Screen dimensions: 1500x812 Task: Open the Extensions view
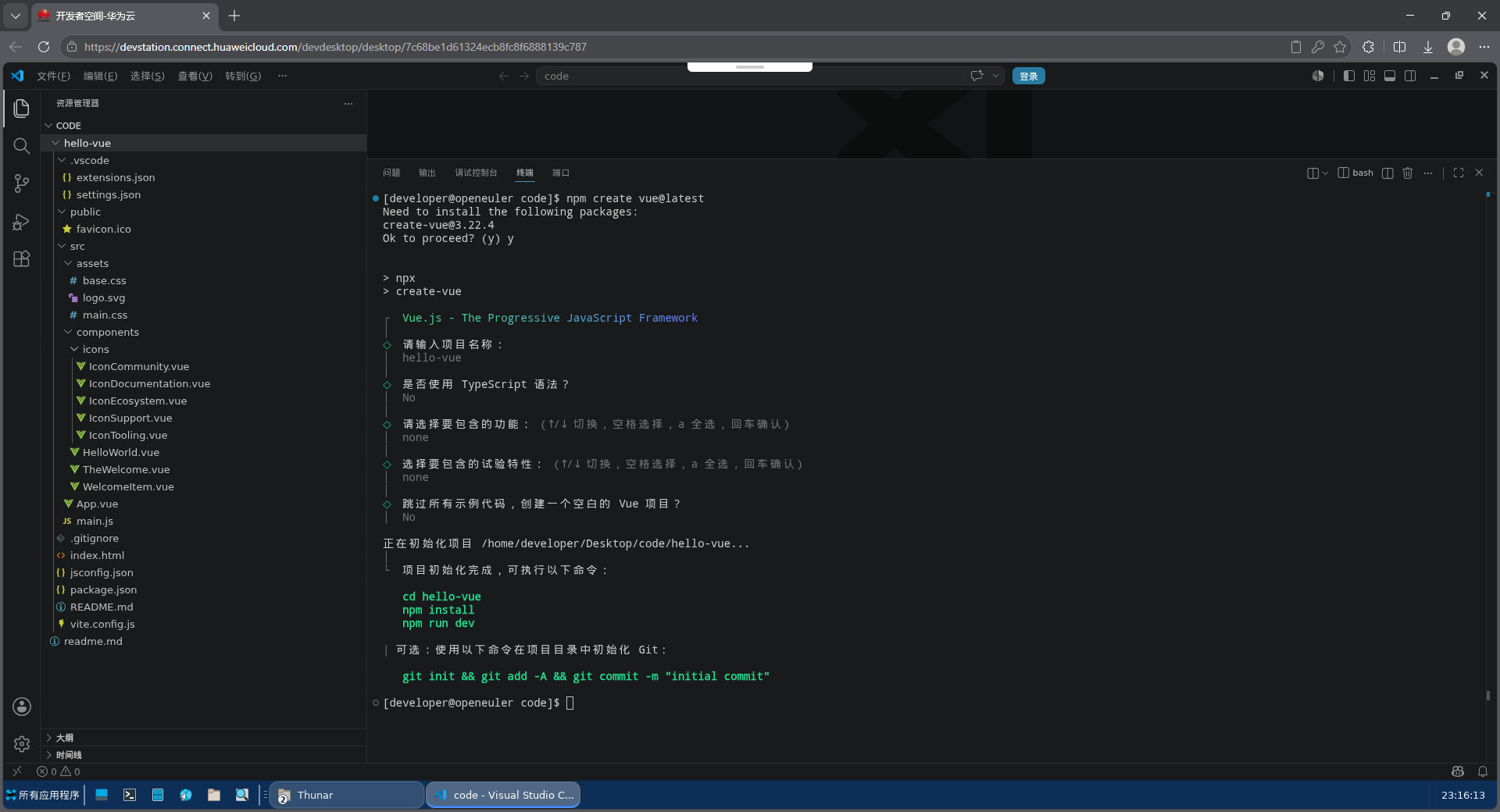(22, 259)
